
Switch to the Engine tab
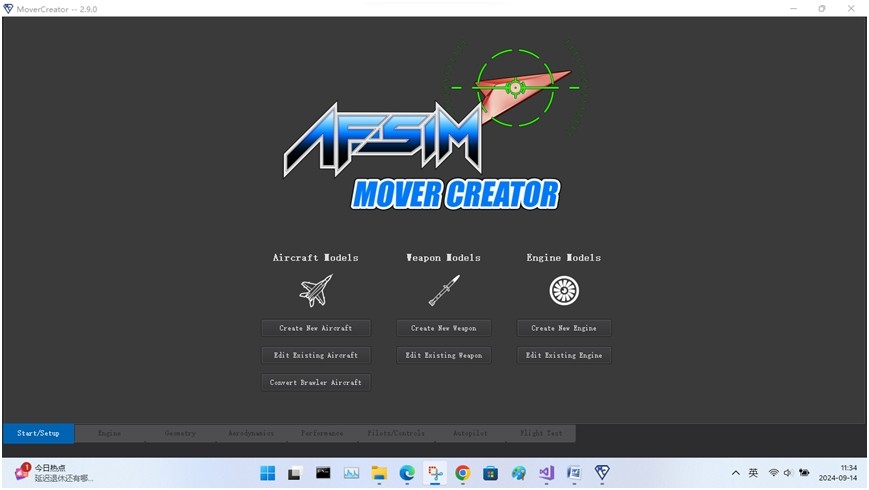point(110,433)
